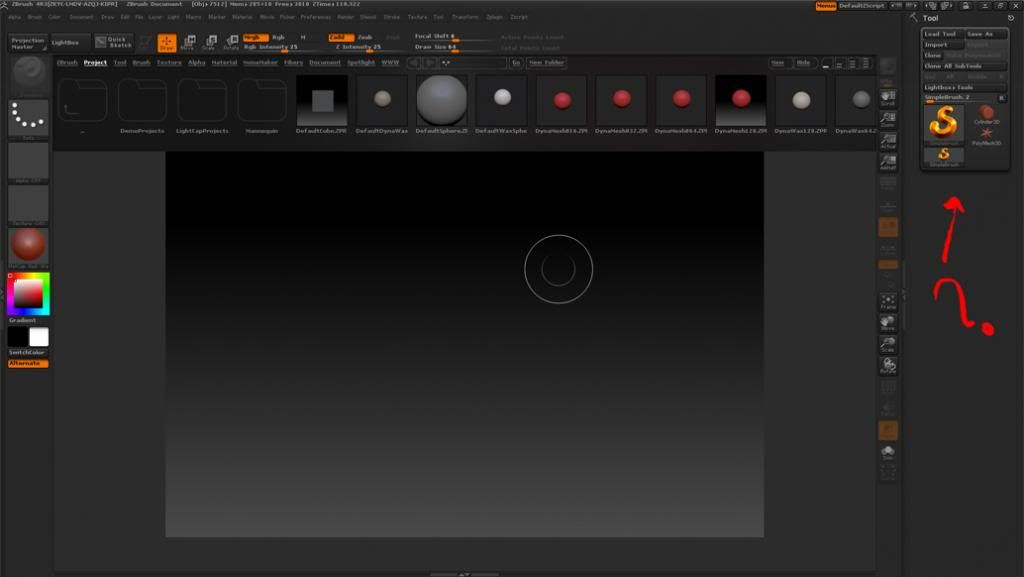Switch to LightBox Tool tab
Image resolution: width=1024 pixels, height=577 pixels.
click(x=120, y=63)
